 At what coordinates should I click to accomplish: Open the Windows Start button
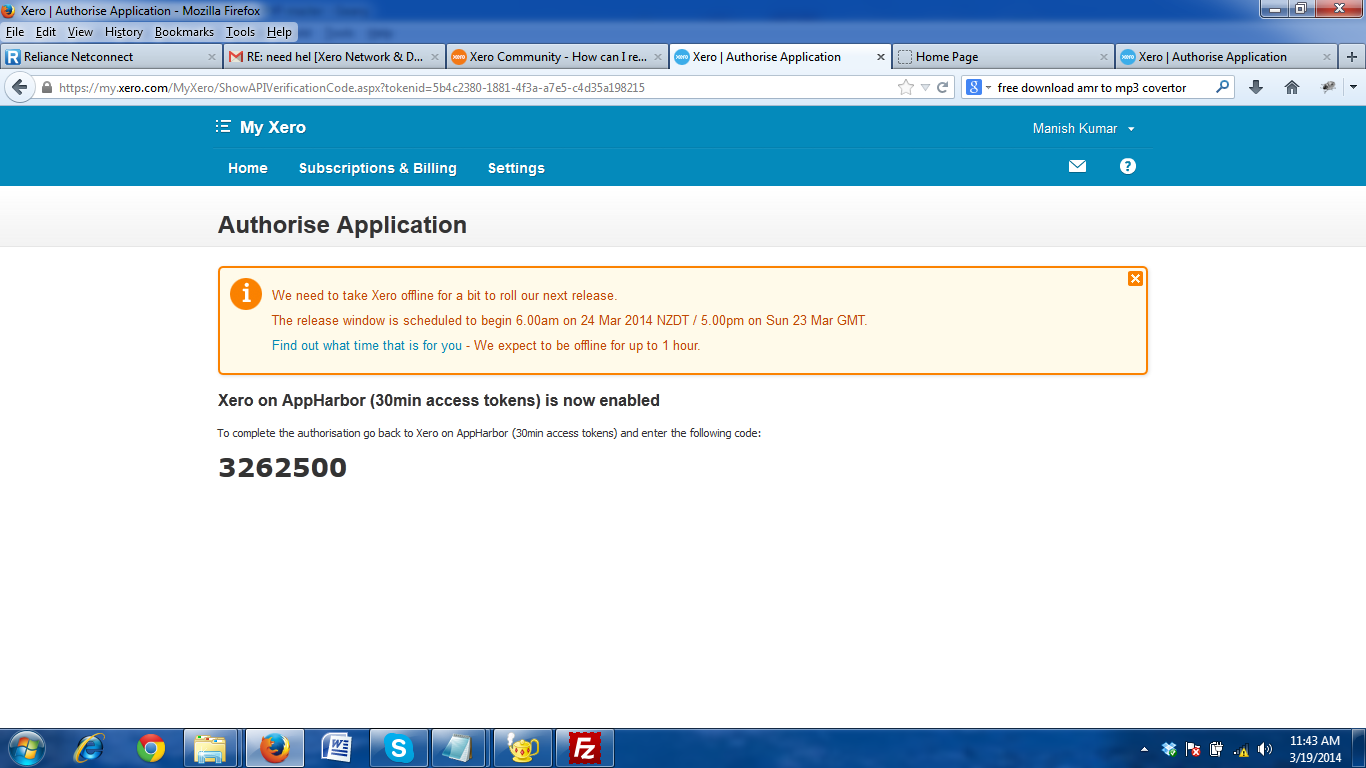[26, 747]
